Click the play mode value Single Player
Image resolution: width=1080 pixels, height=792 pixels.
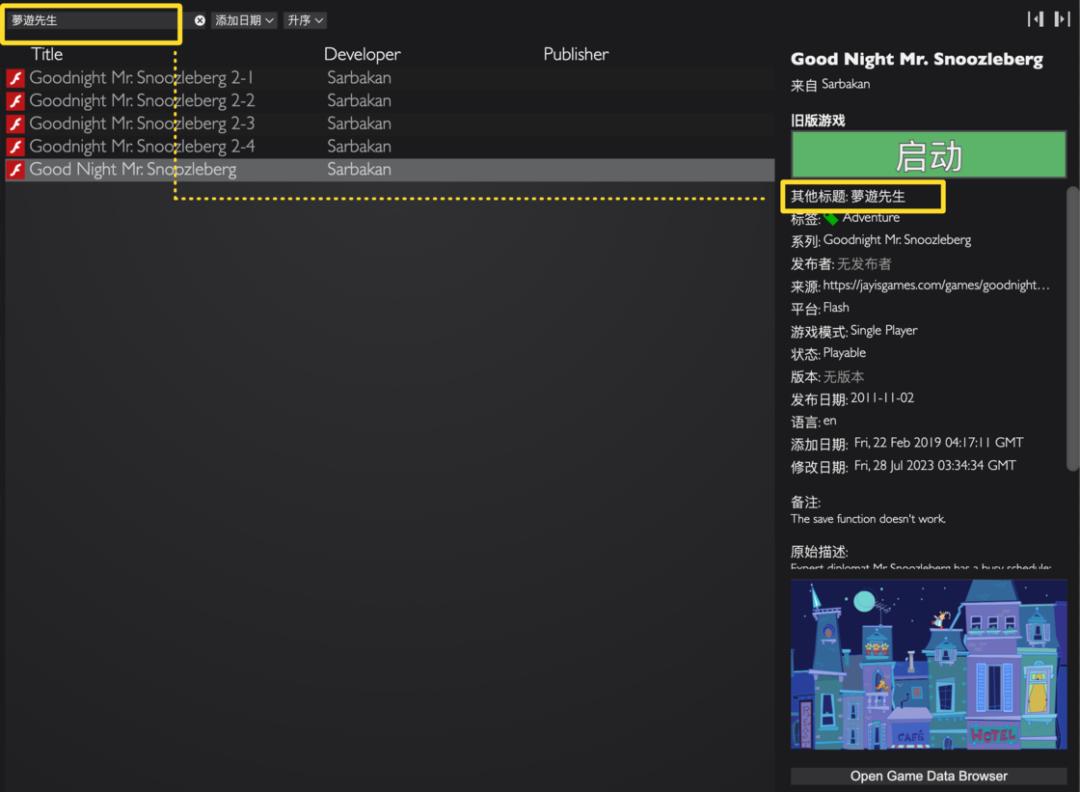[x=884, y=331]
